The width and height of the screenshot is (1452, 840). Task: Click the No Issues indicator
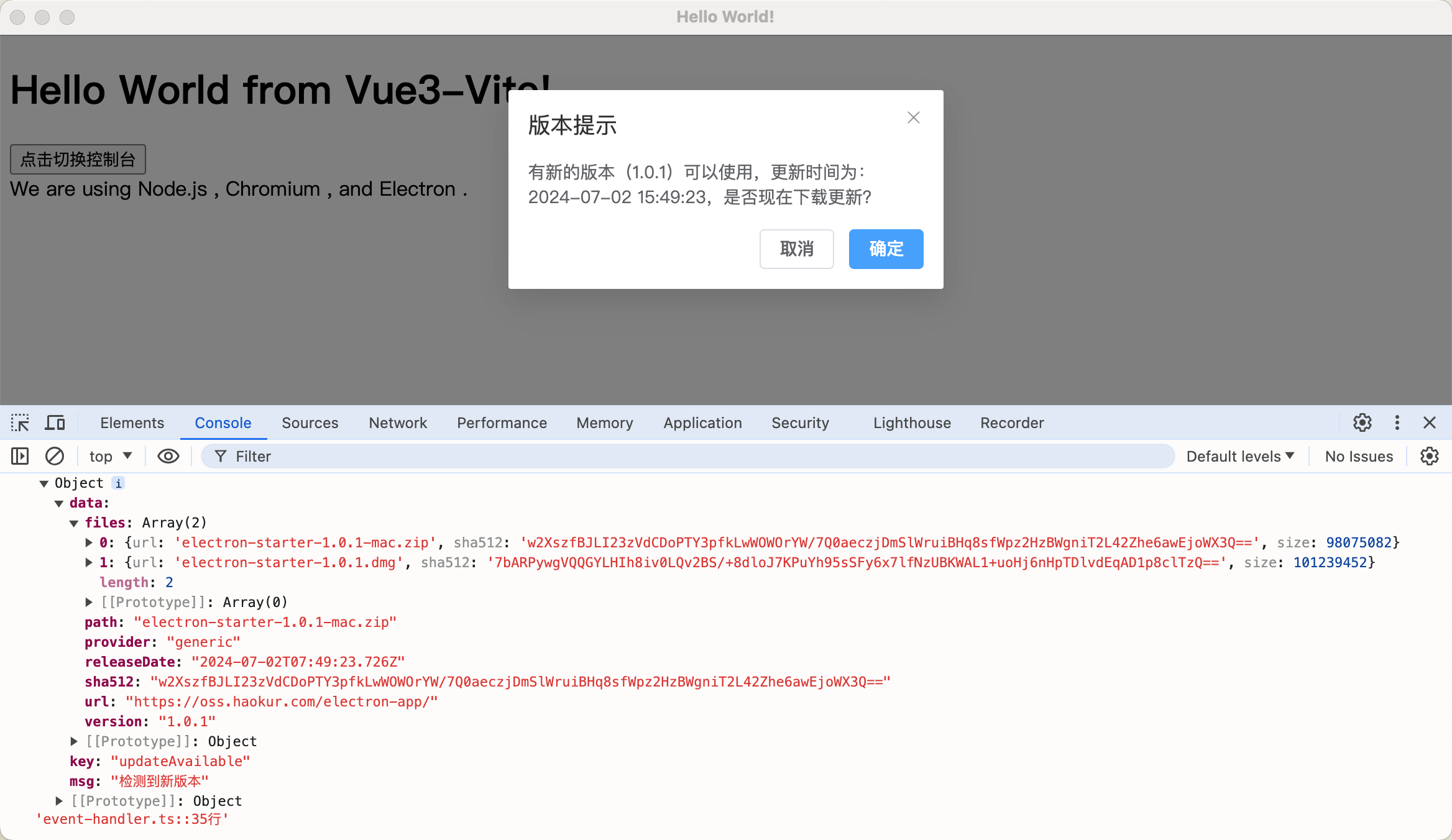coord(1359,457)
